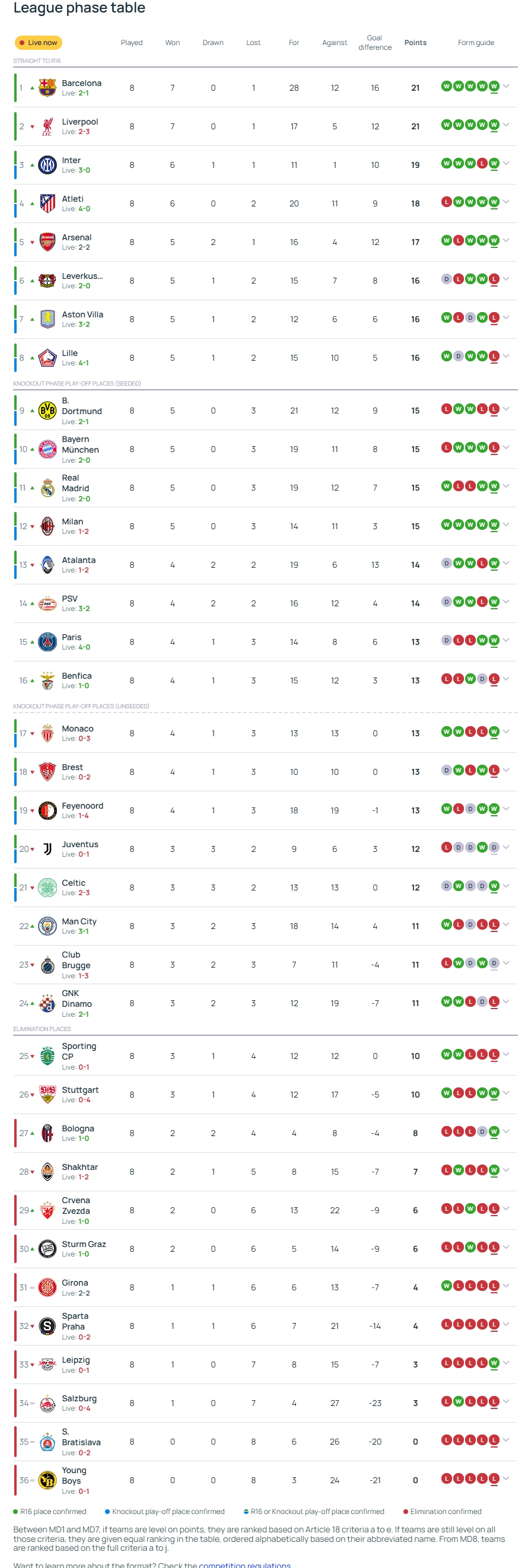Viewport: 528px width, 1568px height.
Task: Toggle the Live now button
Action: coord(39,43)
